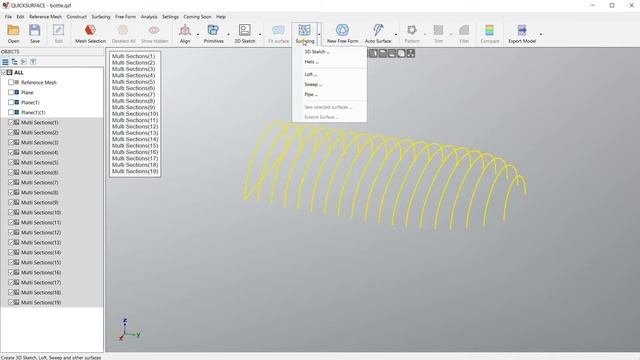Open the Coming Soon menu
This screenshot has width=640, height=360.
click(x=197, y=17)
